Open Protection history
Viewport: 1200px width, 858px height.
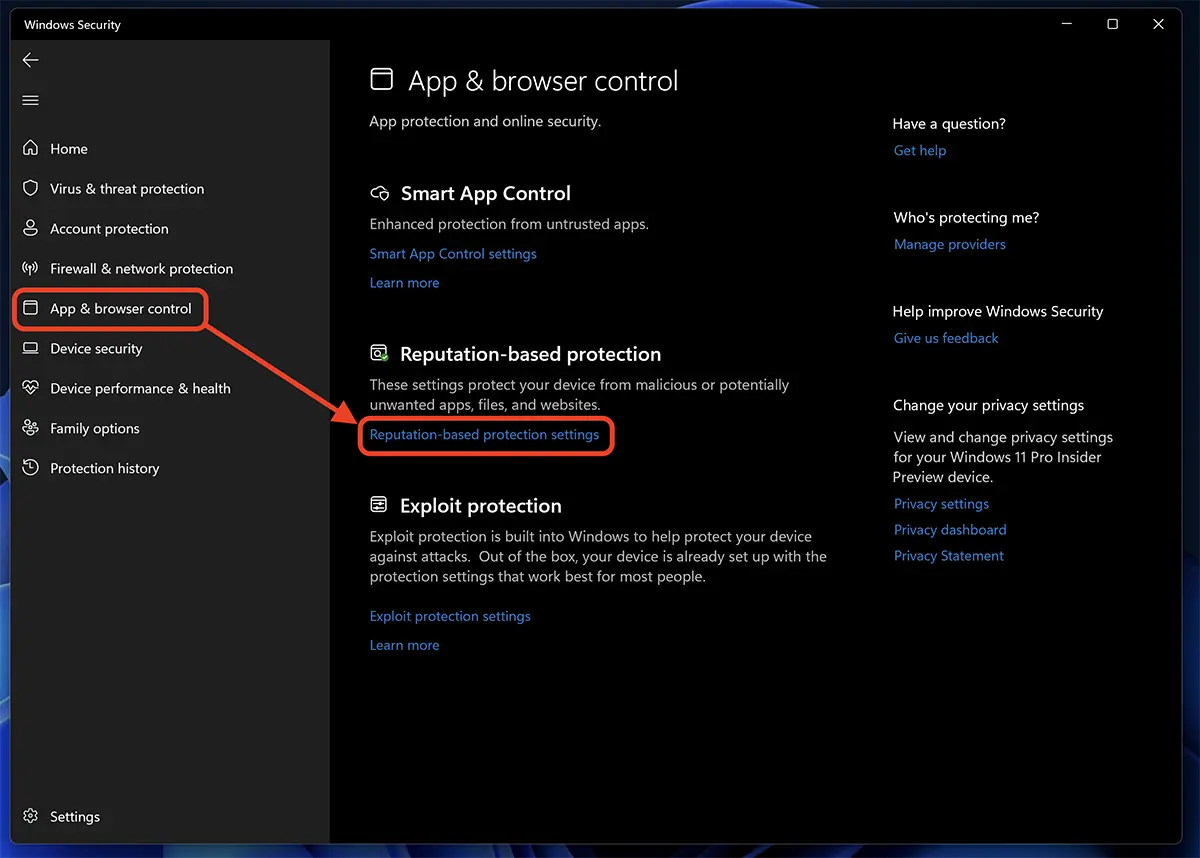(104, 468)
